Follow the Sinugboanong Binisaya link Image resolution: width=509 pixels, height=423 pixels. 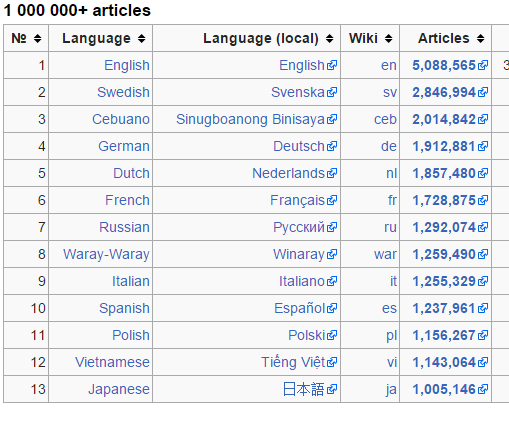coord(250,119)
